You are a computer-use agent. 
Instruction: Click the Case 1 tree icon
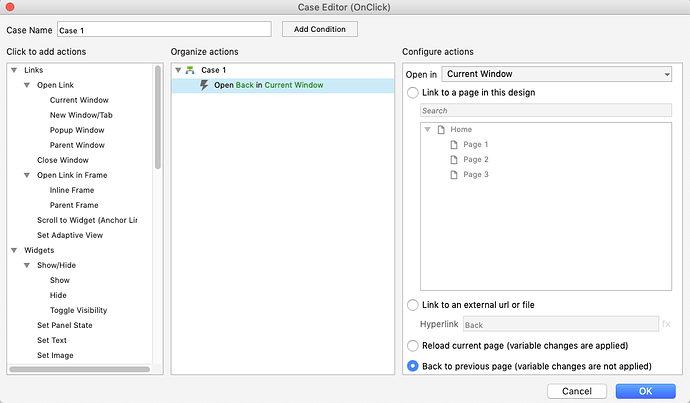[x=190, y=70]
